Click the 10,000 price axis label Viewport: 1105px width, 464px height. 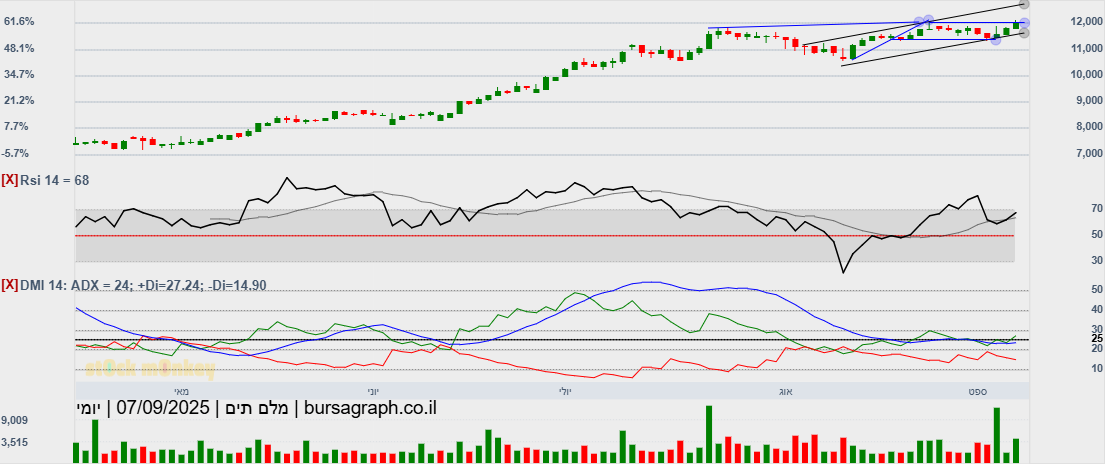pos(1087,74)
